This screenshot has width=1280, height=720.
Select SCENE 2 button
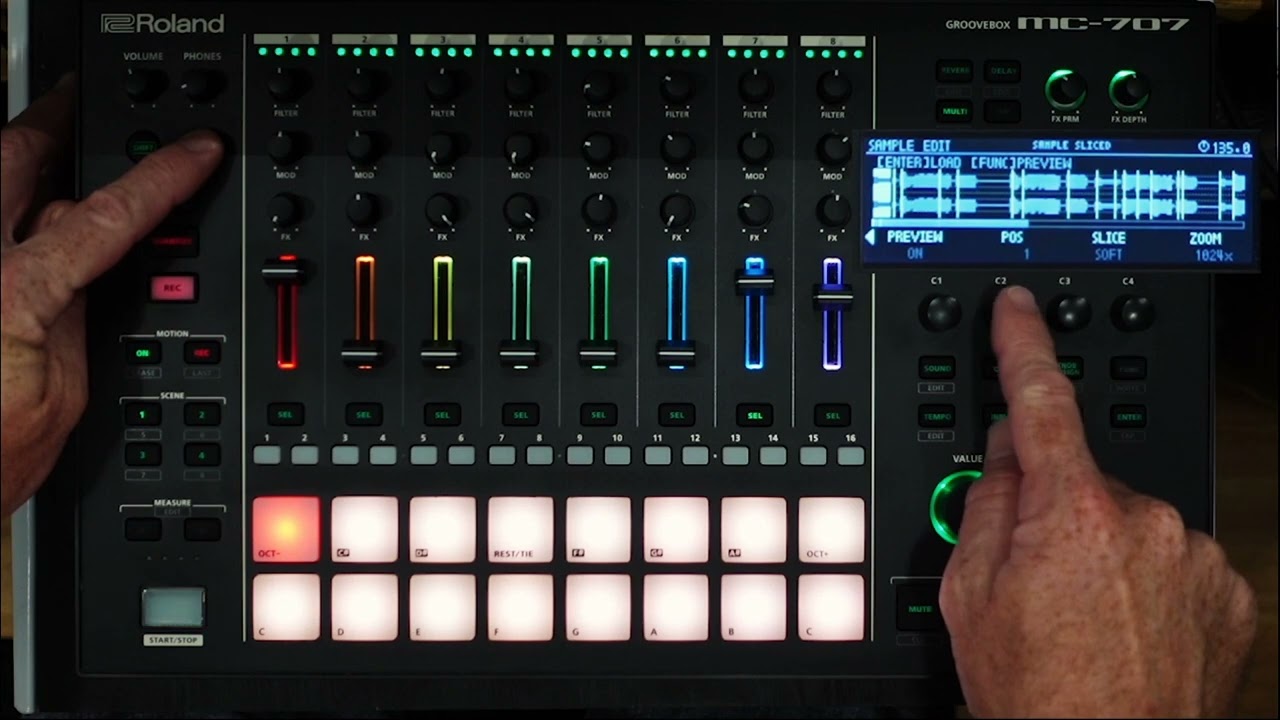[x=201, y=414]
